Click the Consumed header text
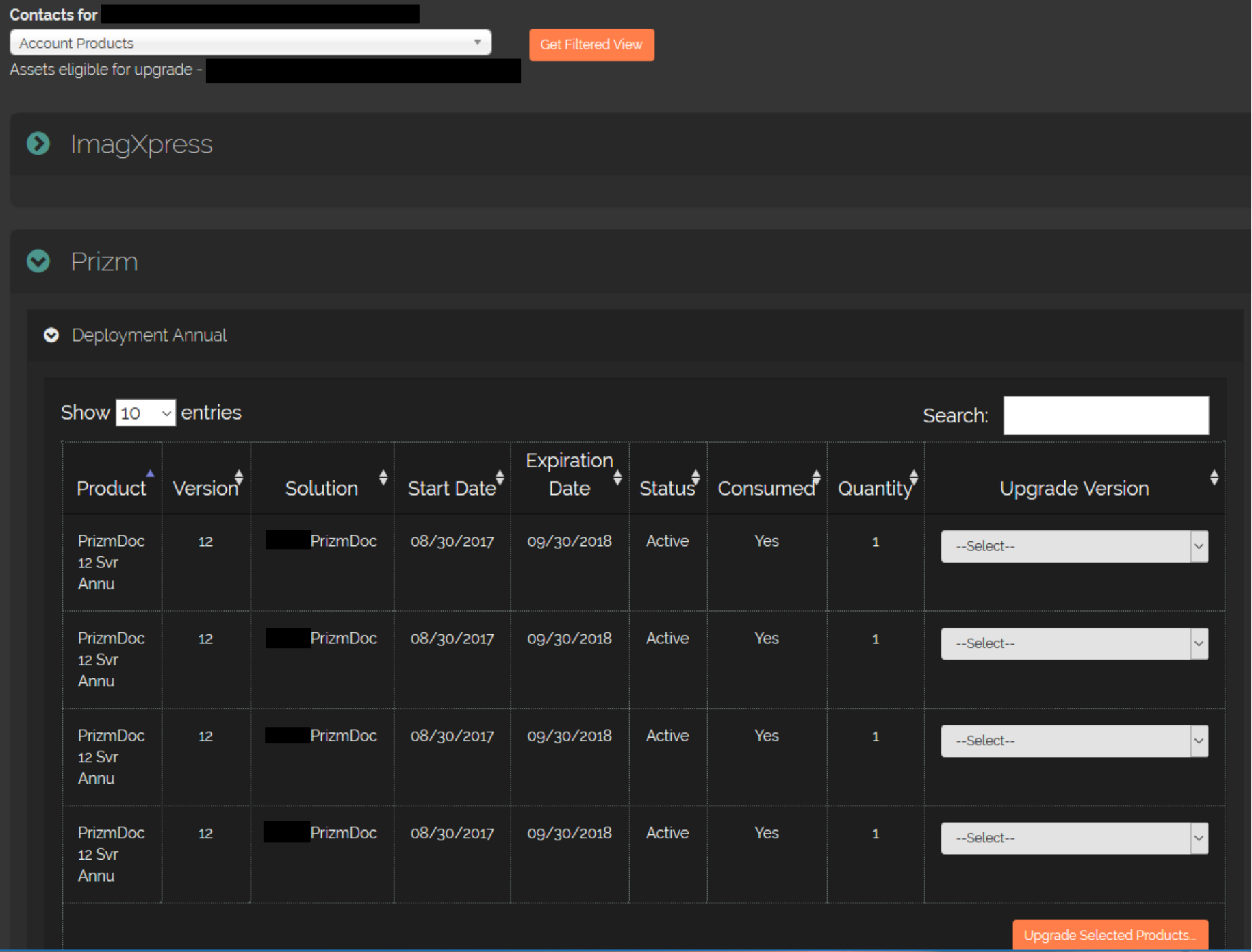This screenshot has height=952, width=1252. click(766, 488)
